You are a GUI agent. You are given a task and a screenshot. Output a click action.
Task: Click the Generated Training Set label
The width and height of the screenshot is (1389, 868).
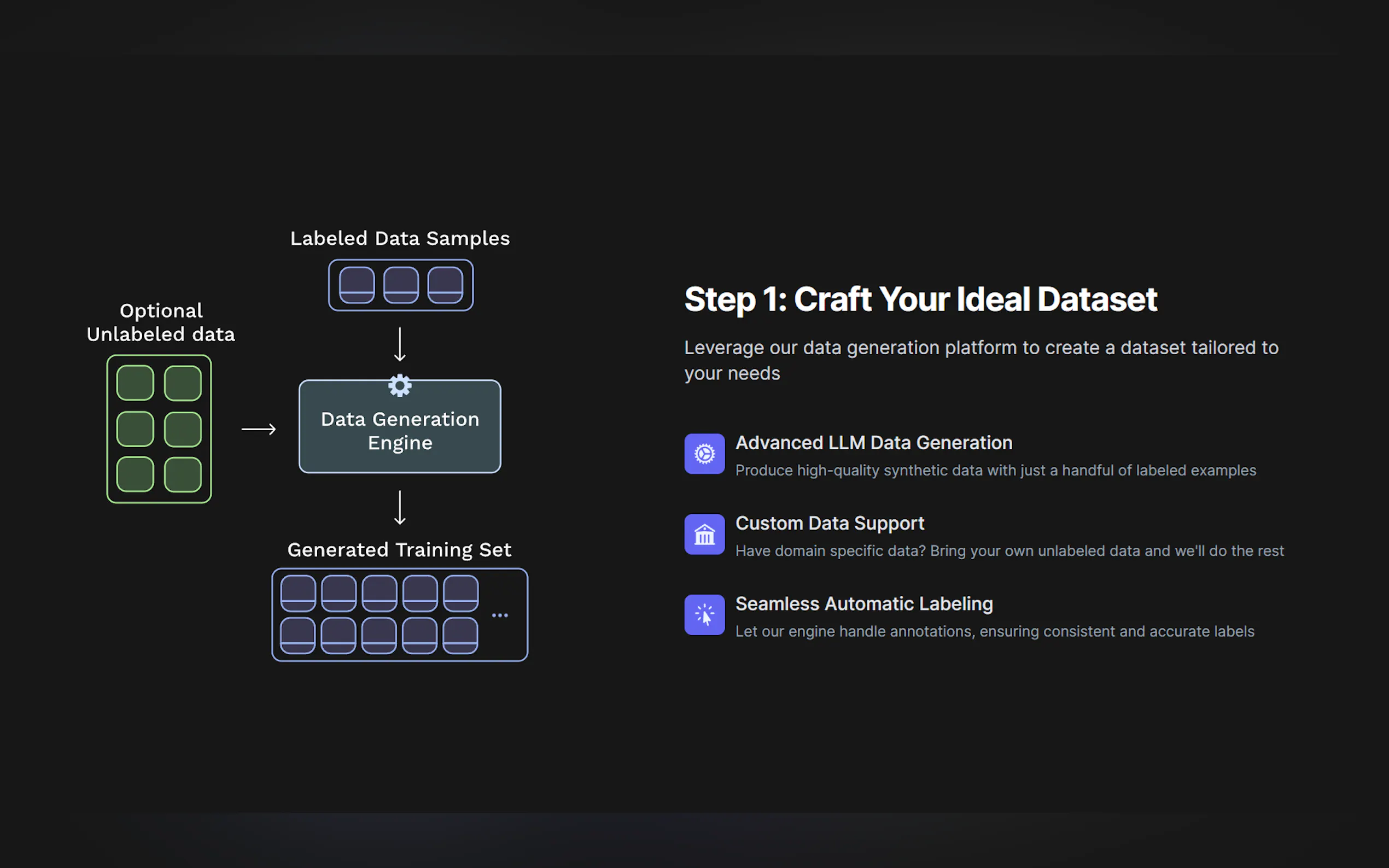(x=399, y=549)
